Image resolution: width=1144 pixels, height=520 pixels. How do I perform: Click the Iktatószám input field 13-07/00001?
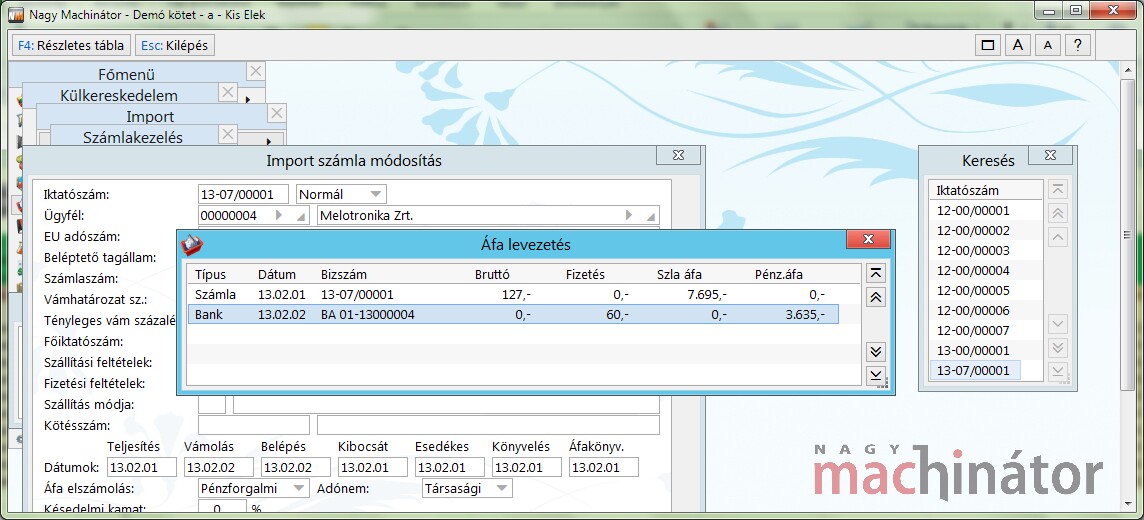coord(243,194)
